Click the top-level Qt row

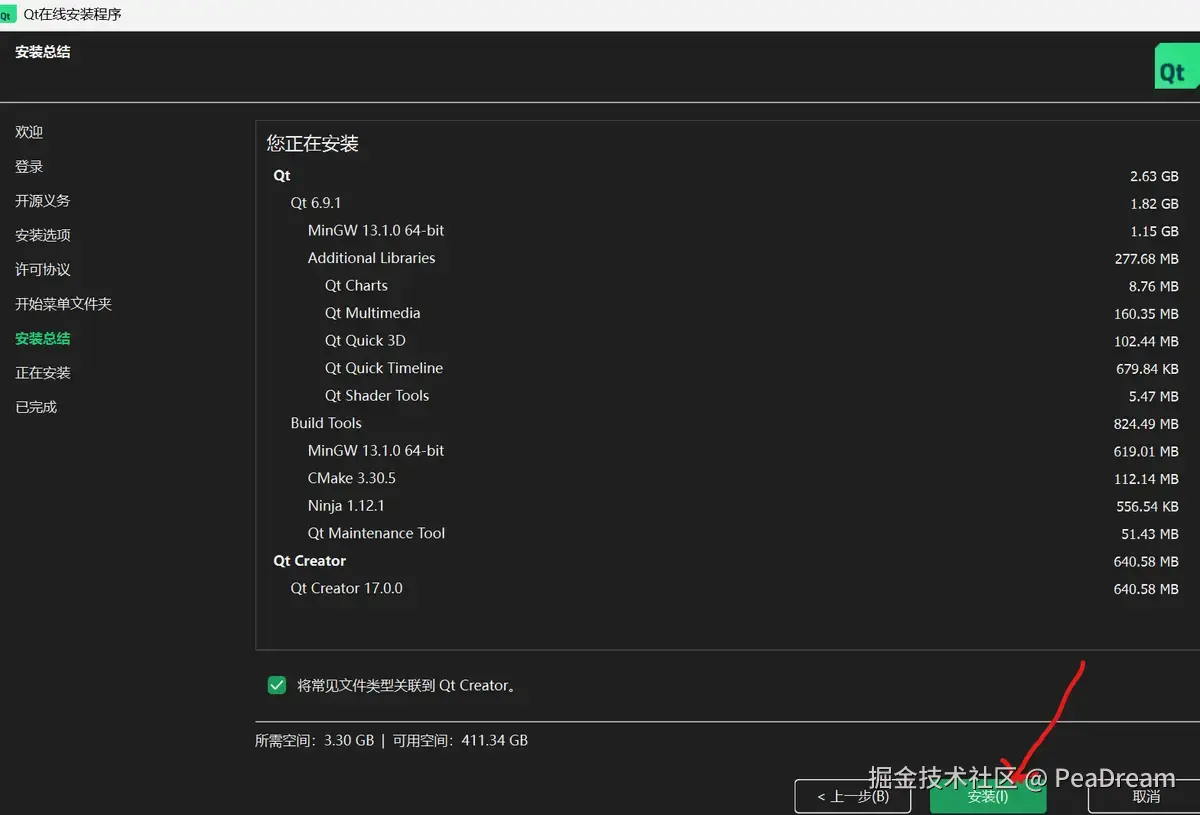click(x=726, y=175)
